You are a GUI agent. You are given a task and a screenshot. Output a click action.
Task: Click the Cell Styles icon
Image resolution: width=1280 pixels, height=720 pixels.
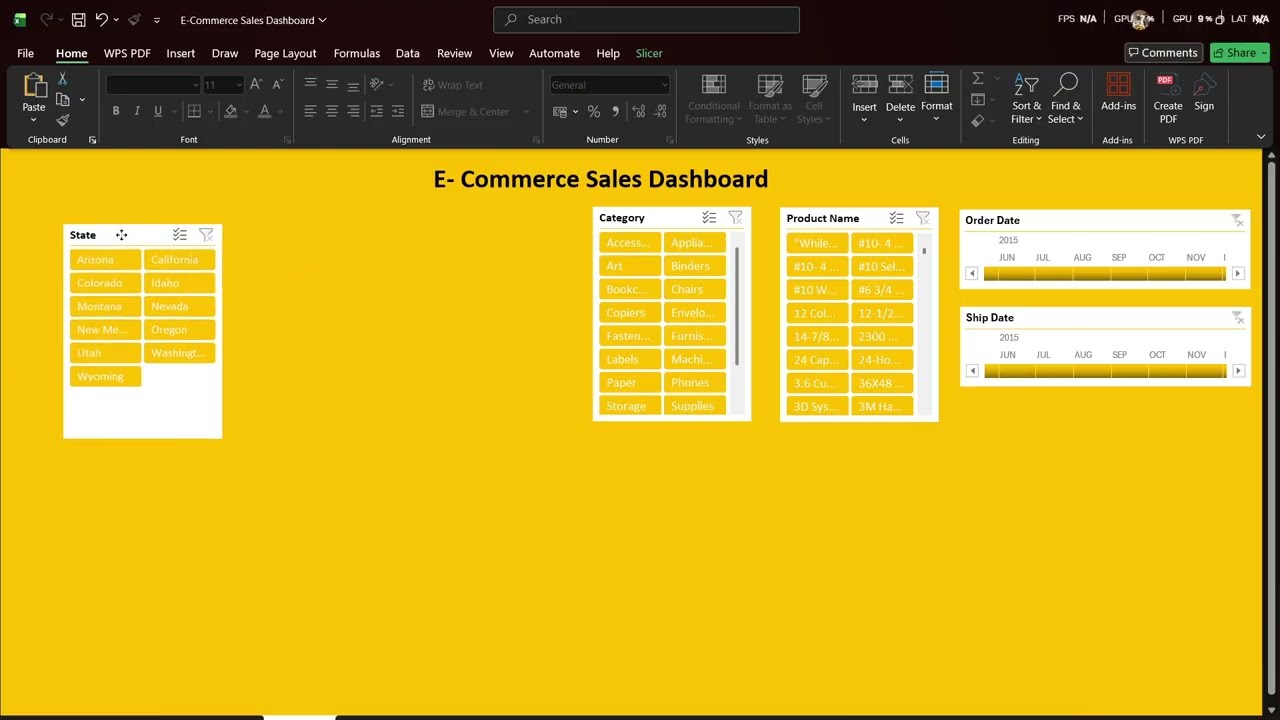coord(814,85)
